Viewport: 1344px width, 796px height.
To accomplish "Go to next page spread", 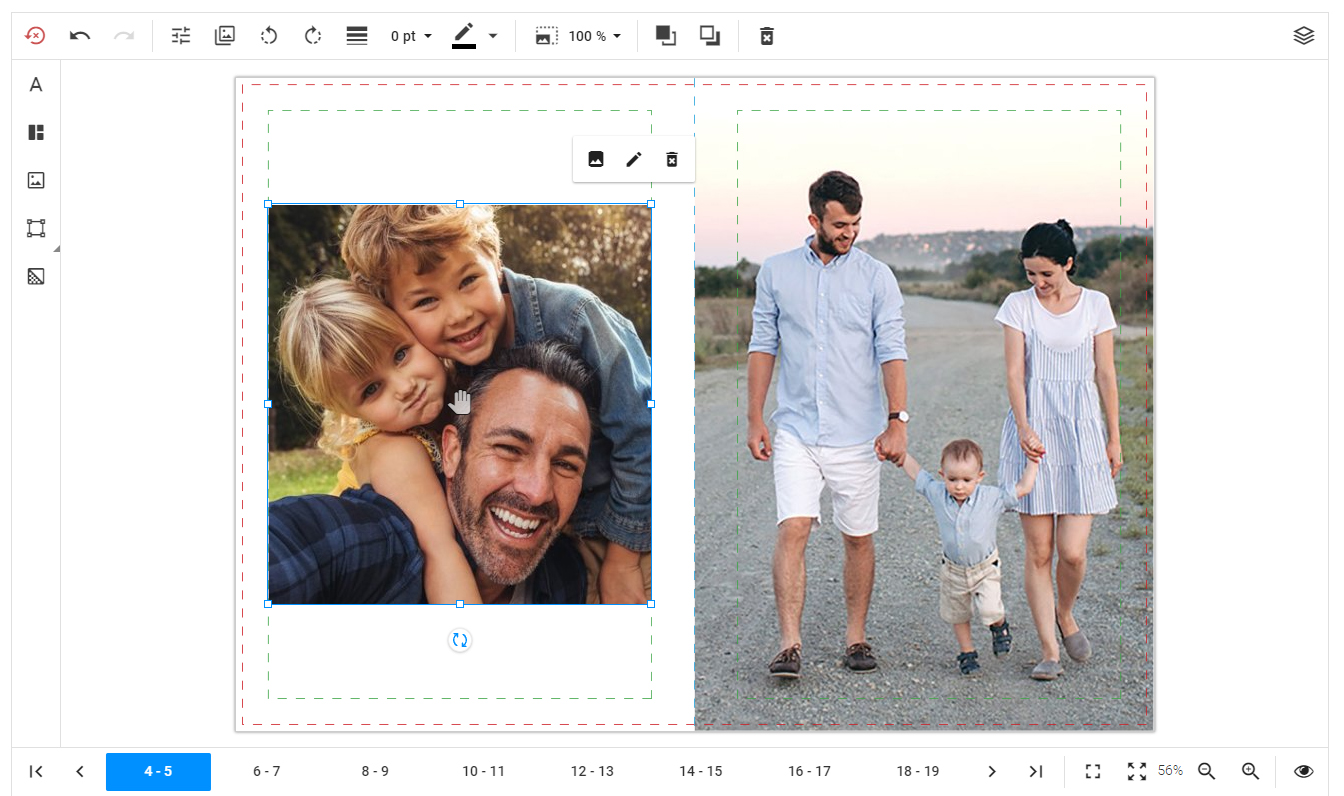I will pyautogui.click(x=992, y=771).
